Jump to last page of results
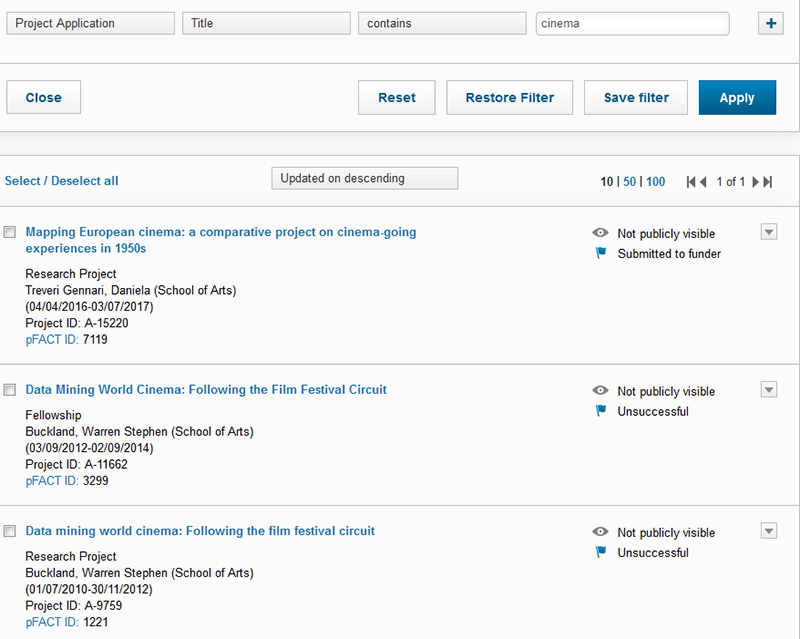Screen dimensions: 800x639 point(768,182)
